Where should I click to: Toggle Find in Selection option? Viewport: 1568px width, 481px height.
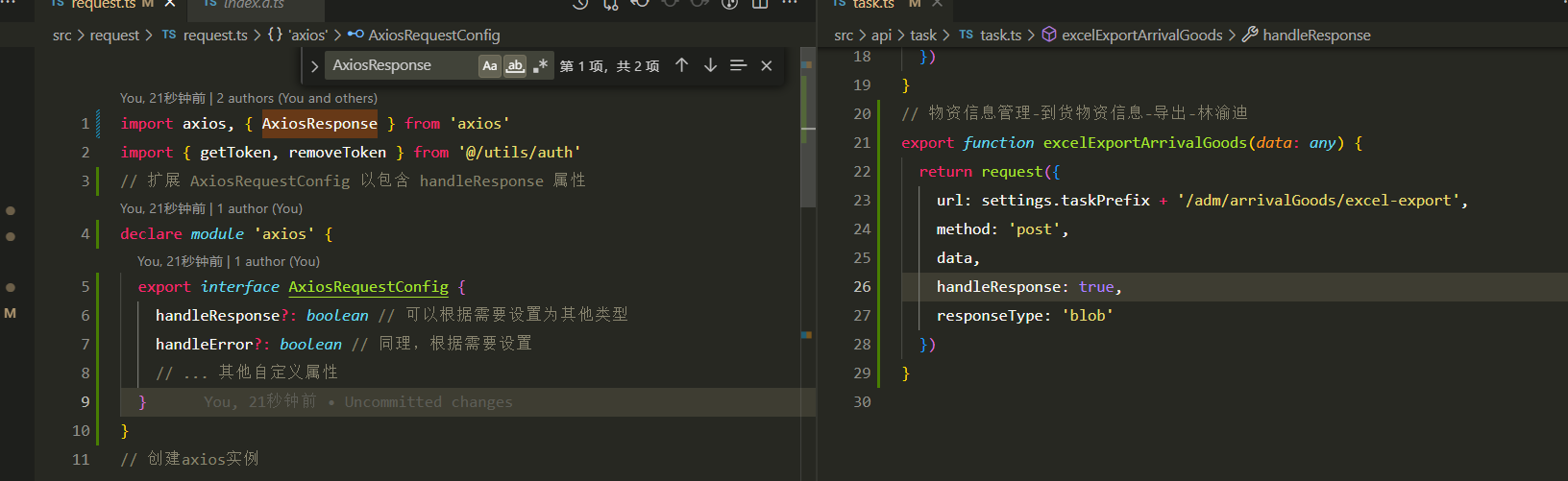[738, 65]
